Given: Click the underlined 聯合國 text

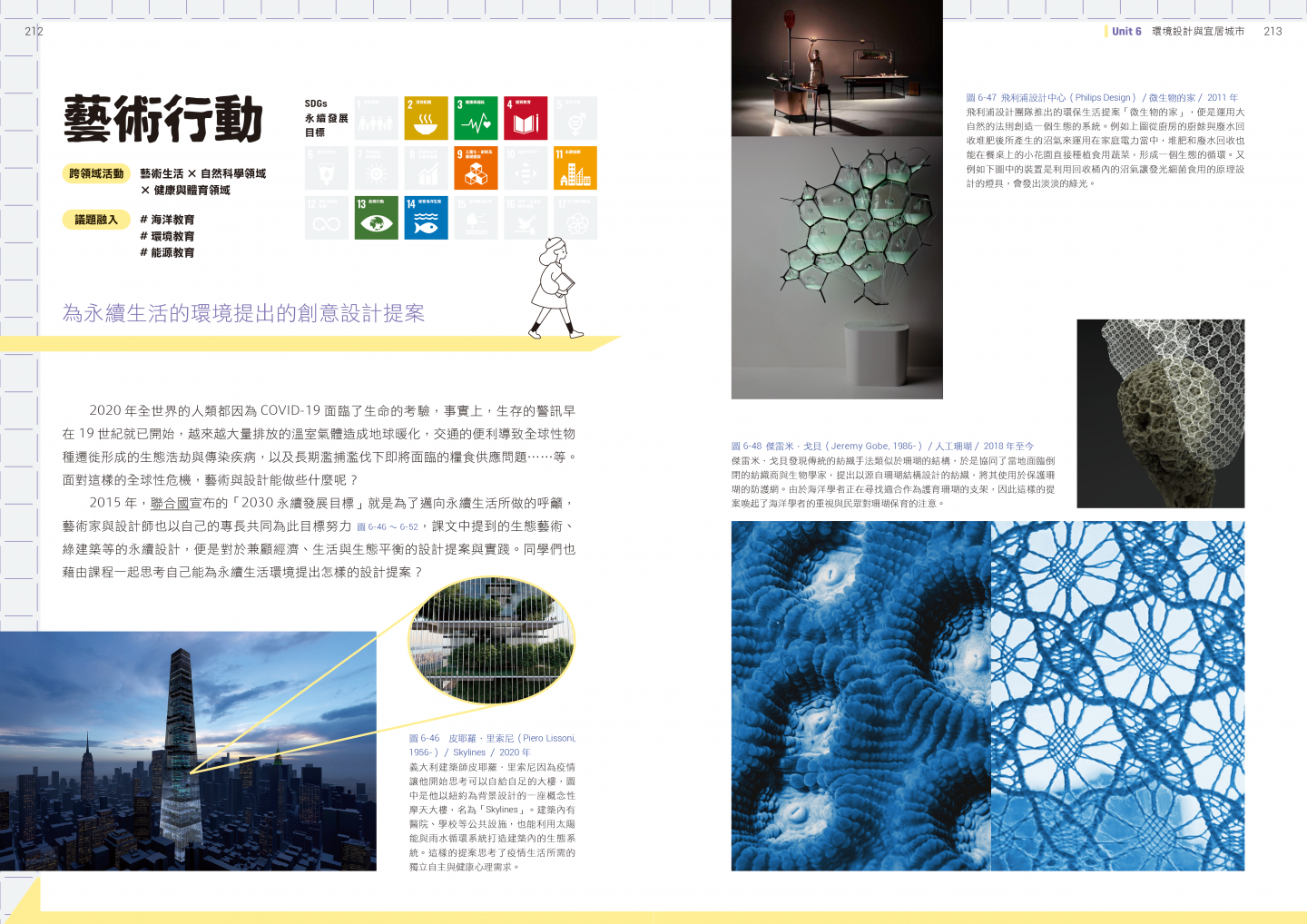Looking at the screenshot, I should [x=170, y=504].
